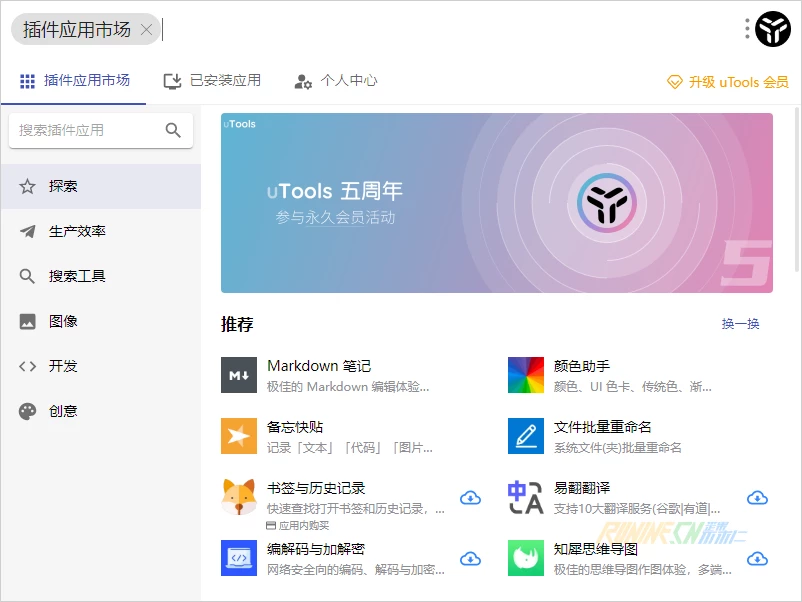This screenshot has width=802, height=602.
Task: Open the 颜色助手 color wheel icon
Action: pyautogui.click(x=526, y=375)
